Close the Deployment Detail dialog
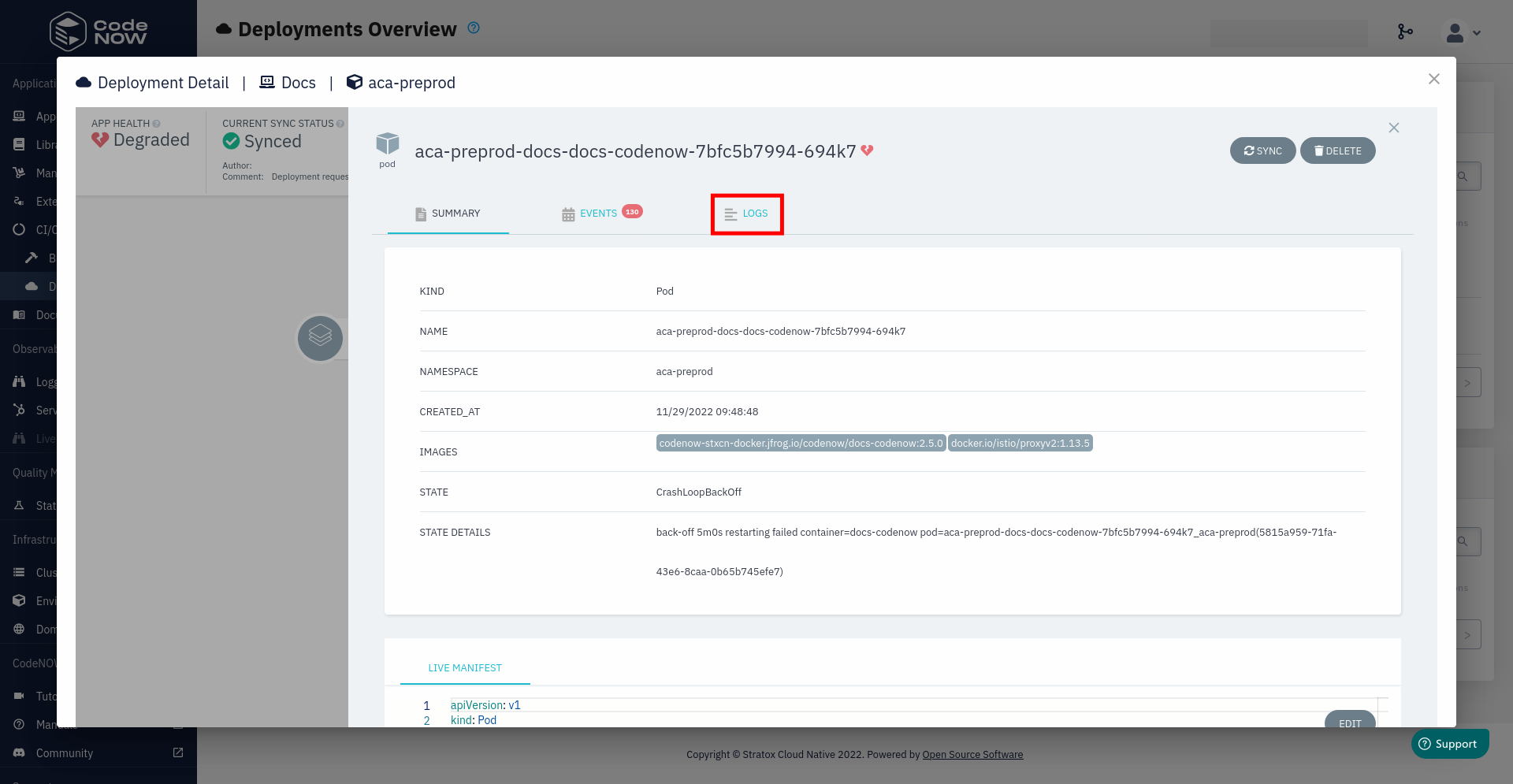Screen dimensions: 1513x784 click(x=1433, y=79)
